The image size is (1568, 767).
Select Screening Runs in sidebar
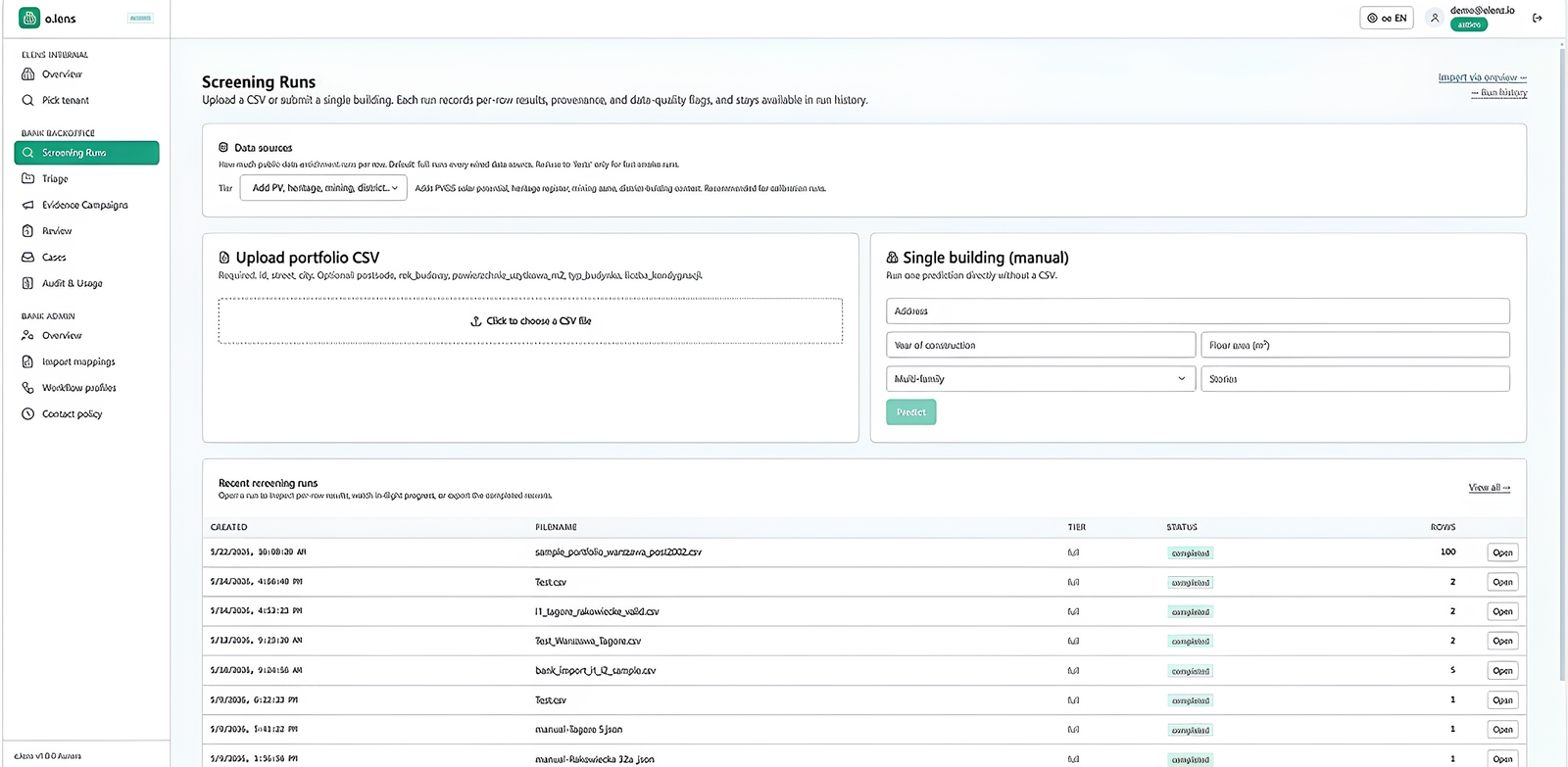(86, 153)
